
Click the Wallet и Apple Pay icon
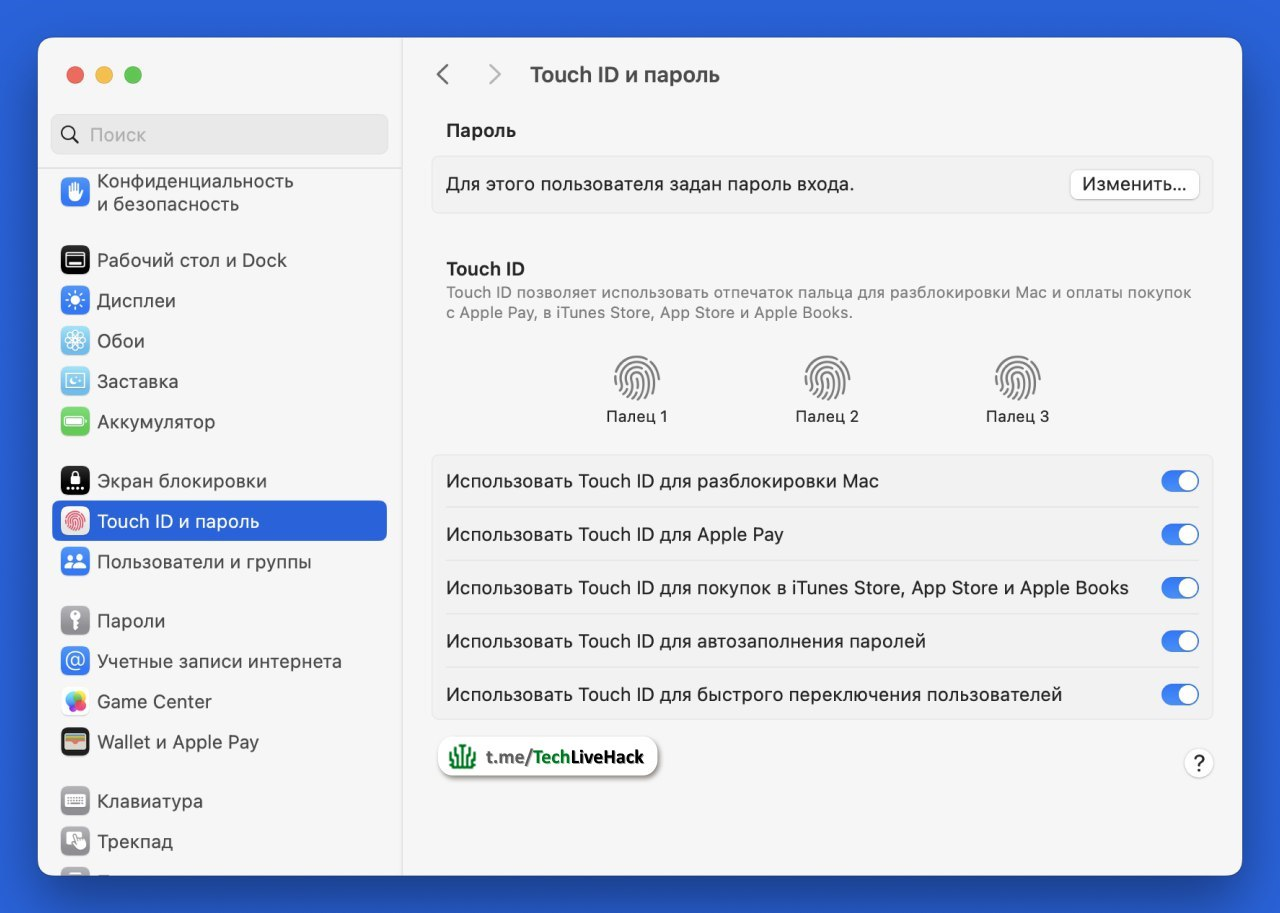(x=75, y=742)
